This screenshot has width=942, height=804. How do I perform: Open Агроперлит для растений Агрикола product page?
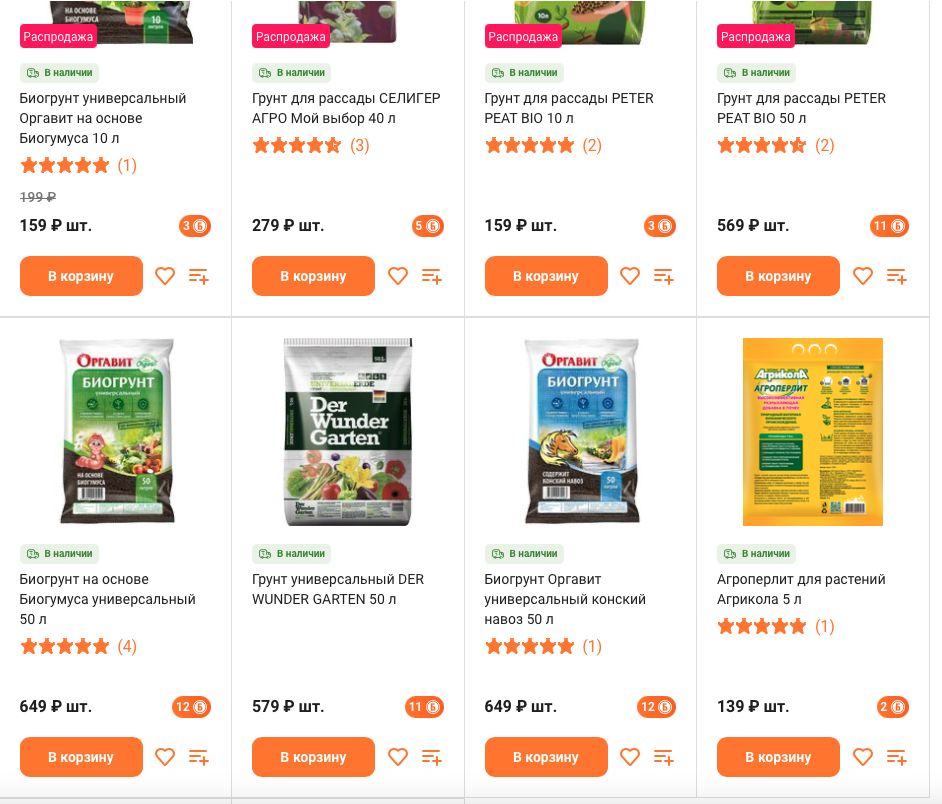pyautogui.click(x=801, y=589)
